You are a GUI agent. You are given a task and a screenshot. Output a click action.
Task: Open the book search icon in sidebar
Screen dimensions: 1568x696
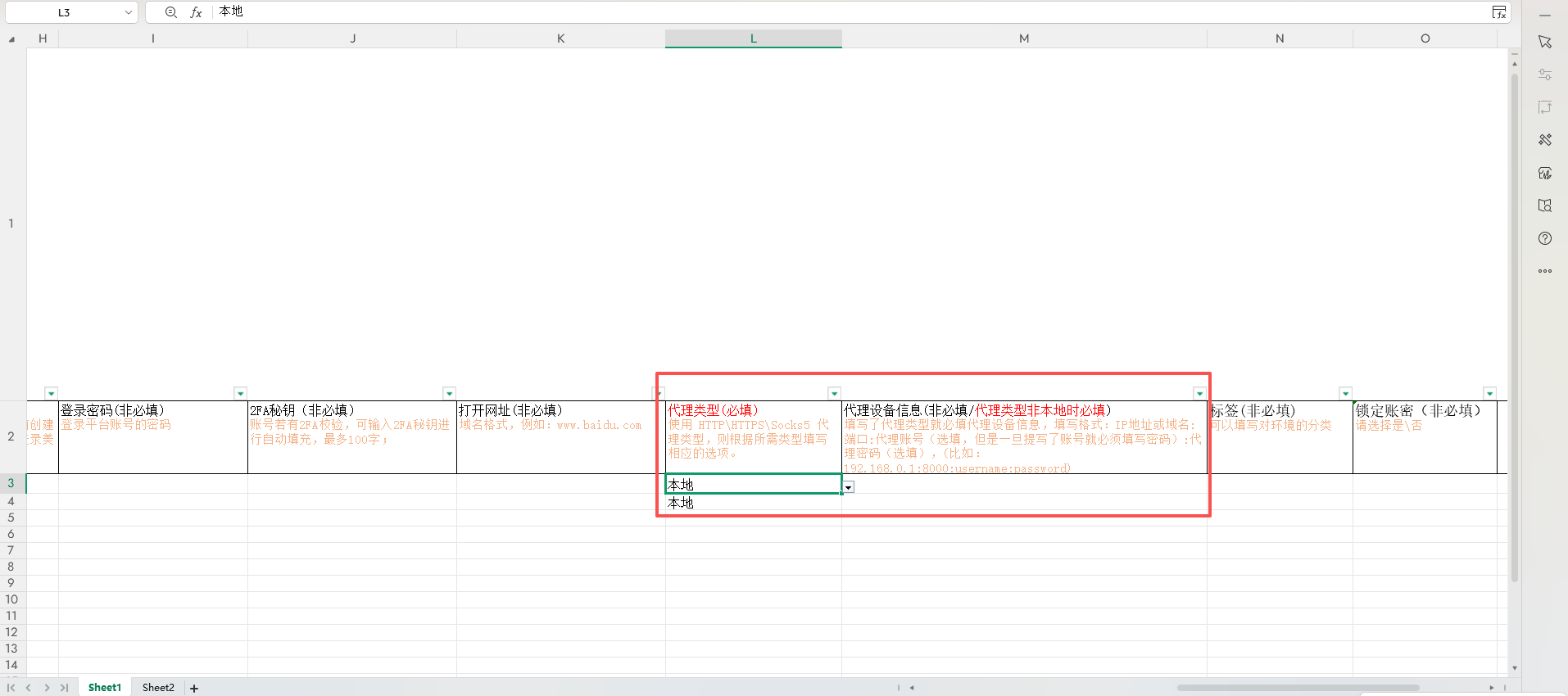(x=1545, y=206)
